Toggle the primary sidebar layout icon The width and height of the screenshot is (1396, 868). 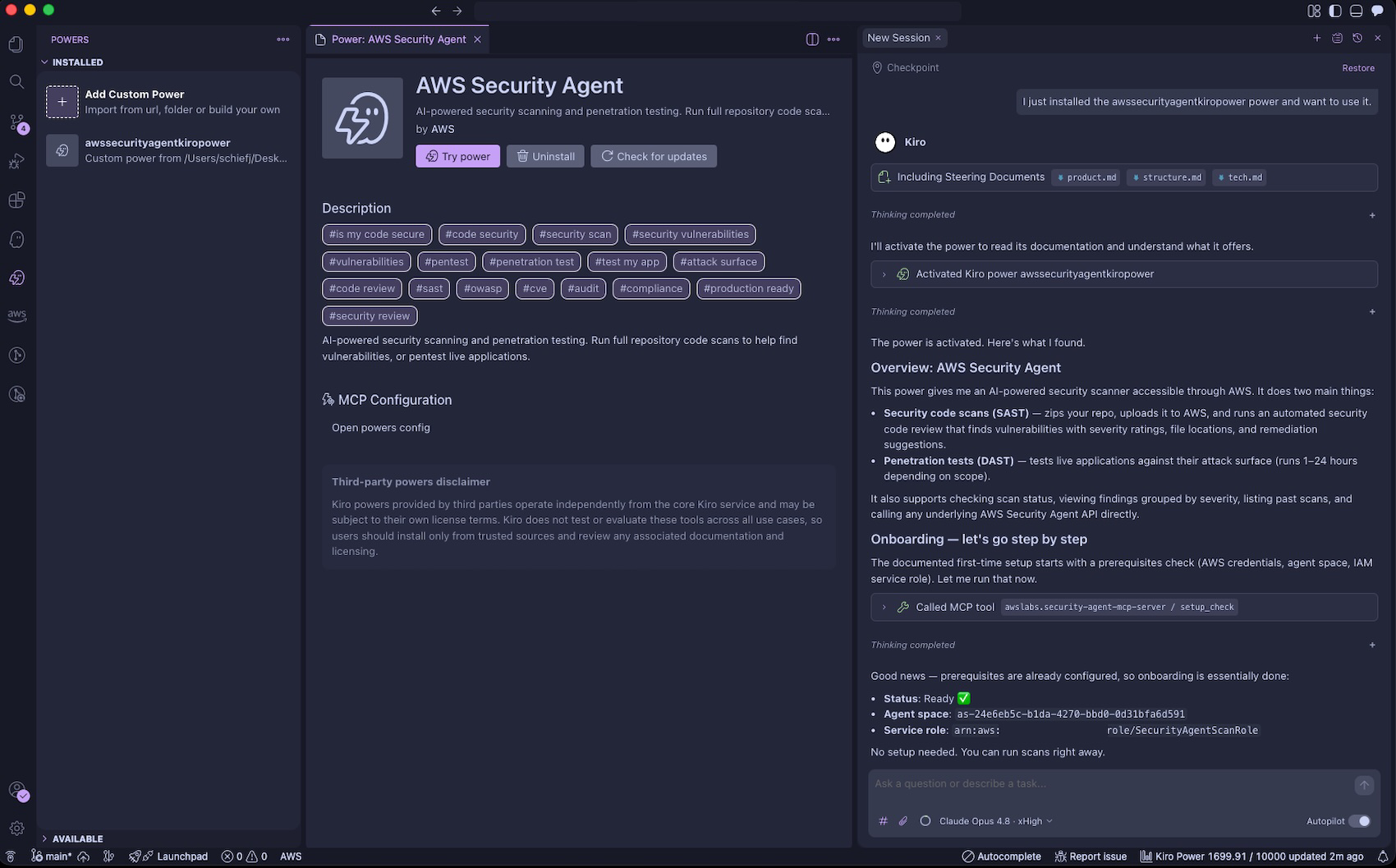pos(1335,11)
